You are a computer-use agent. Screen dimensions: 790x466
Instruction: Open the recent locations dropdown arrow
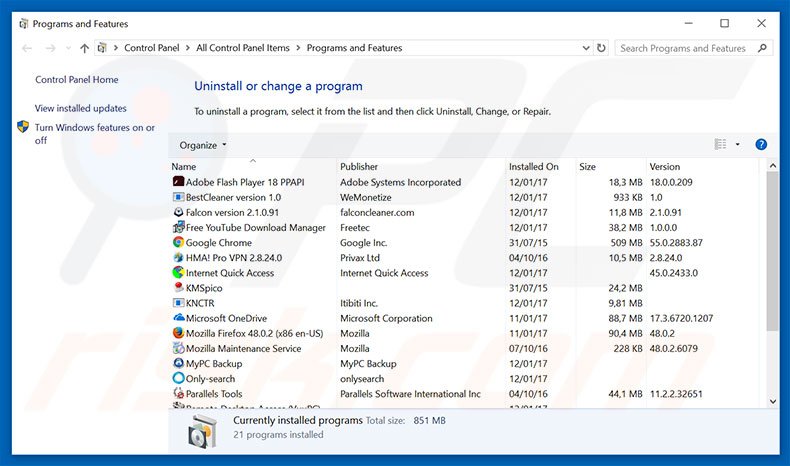point(69,48)
